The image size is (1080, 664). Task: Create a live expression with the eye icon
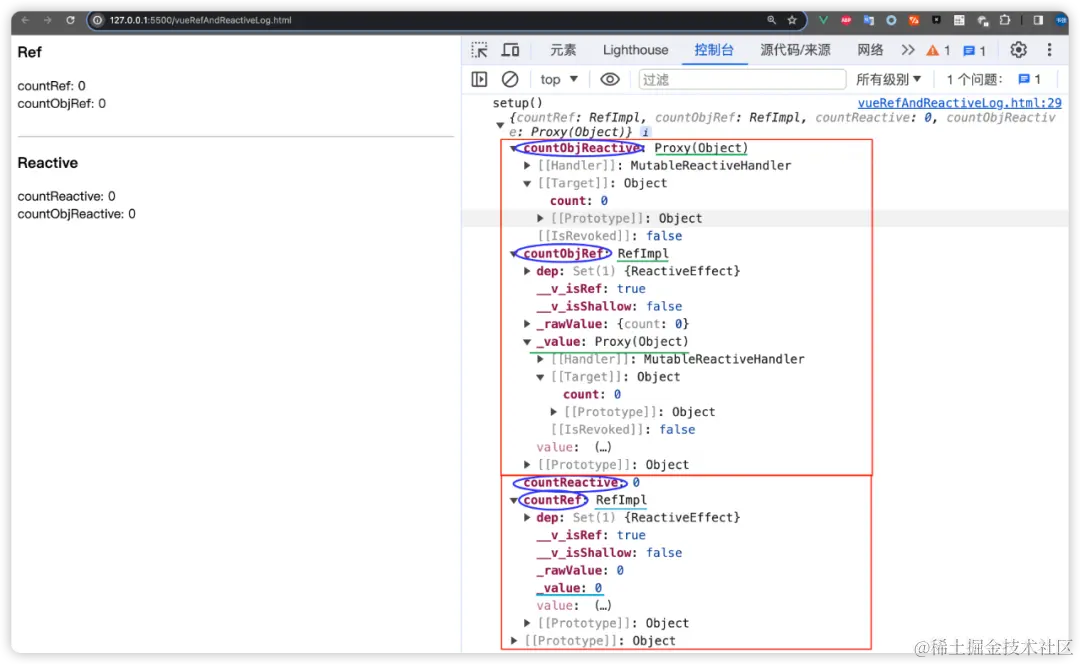pyautogui.click(x=610, y=79)
